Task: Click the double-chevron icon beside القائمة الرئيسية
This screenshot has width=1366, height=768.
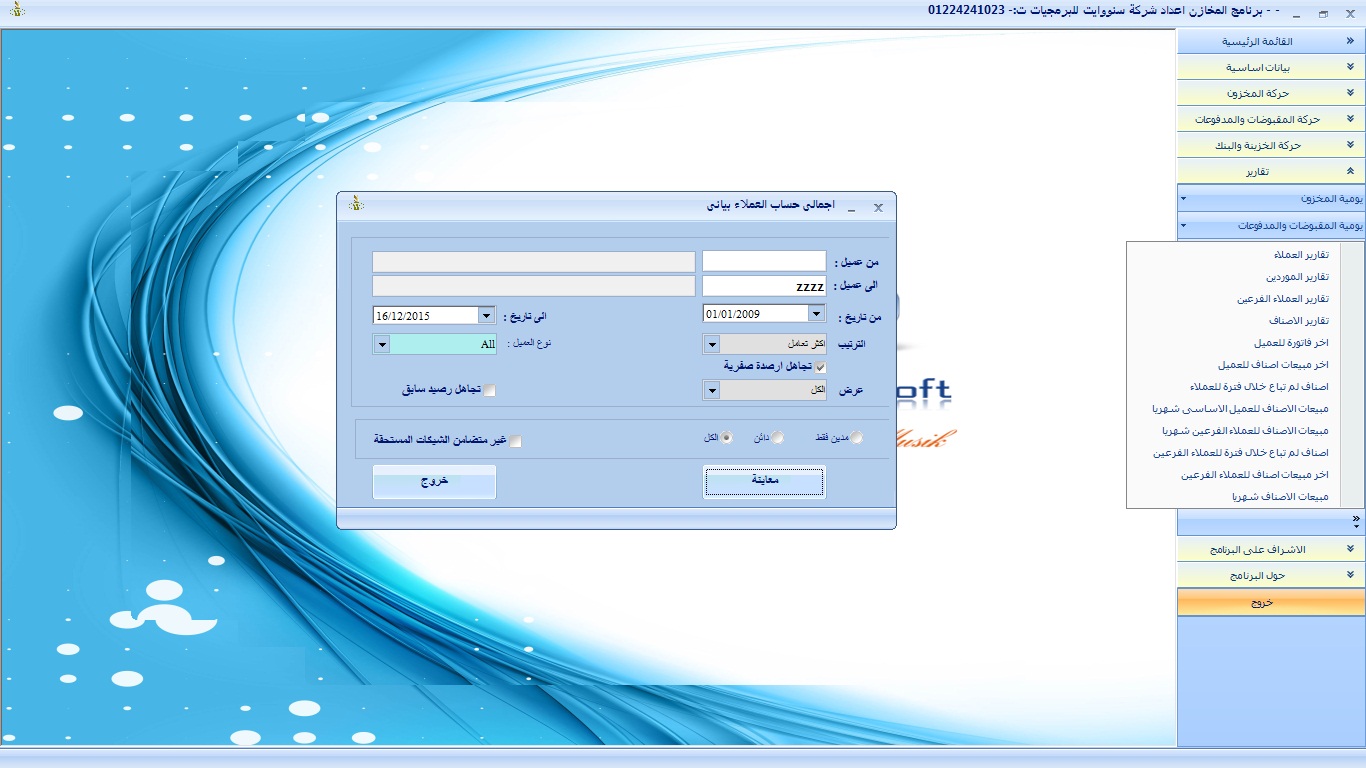Action: 1350,42
